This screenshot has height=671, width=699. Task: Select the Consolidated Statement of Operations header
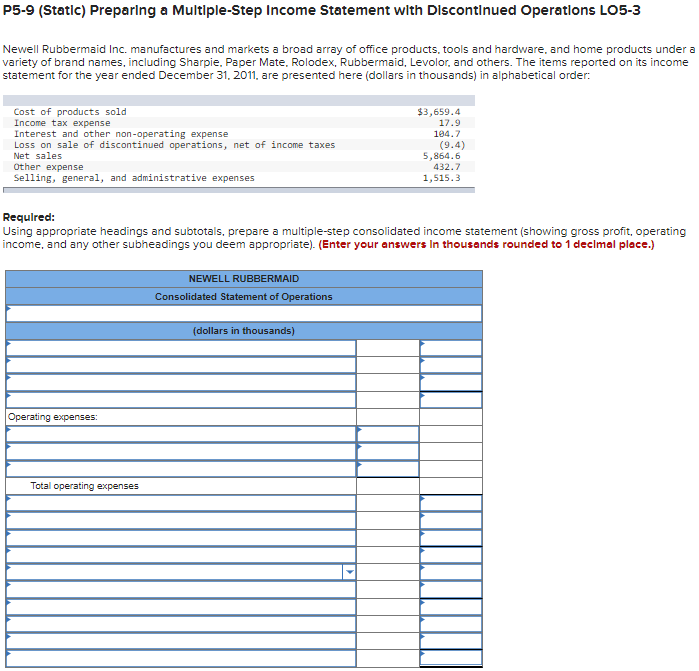[244, 296]
